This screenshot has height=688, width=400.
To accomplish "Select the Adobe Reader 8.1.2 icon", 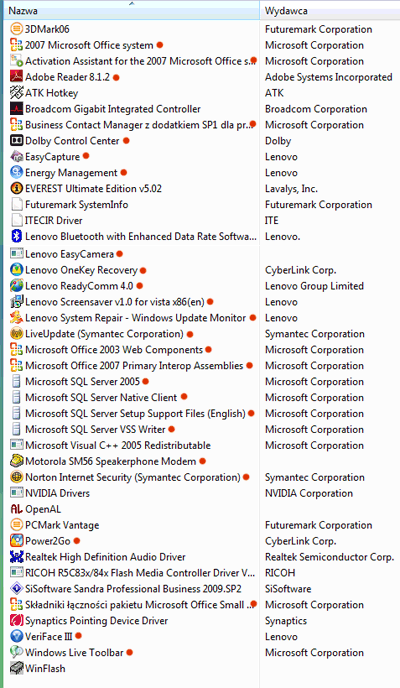I will click(x=16, y=77).
